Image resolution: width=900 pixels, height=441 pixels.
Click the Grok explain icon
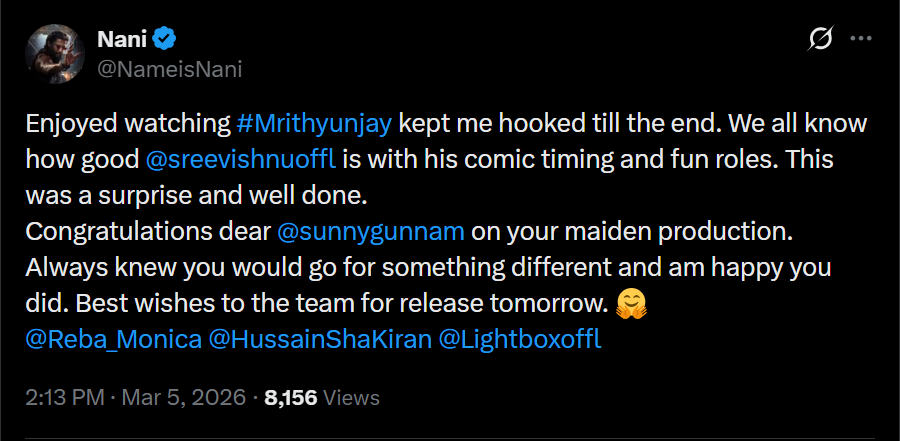click(x=820, y=40)
